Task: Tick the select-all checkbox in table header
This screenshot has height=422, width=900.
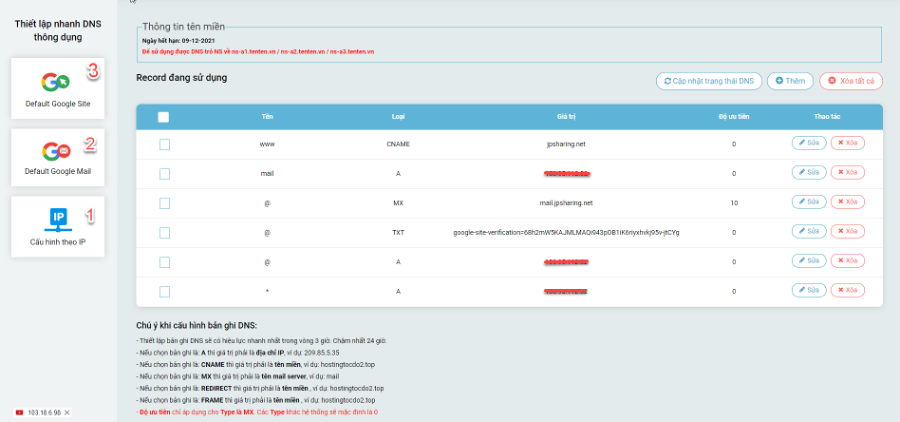Action: [x=164, y=117]
